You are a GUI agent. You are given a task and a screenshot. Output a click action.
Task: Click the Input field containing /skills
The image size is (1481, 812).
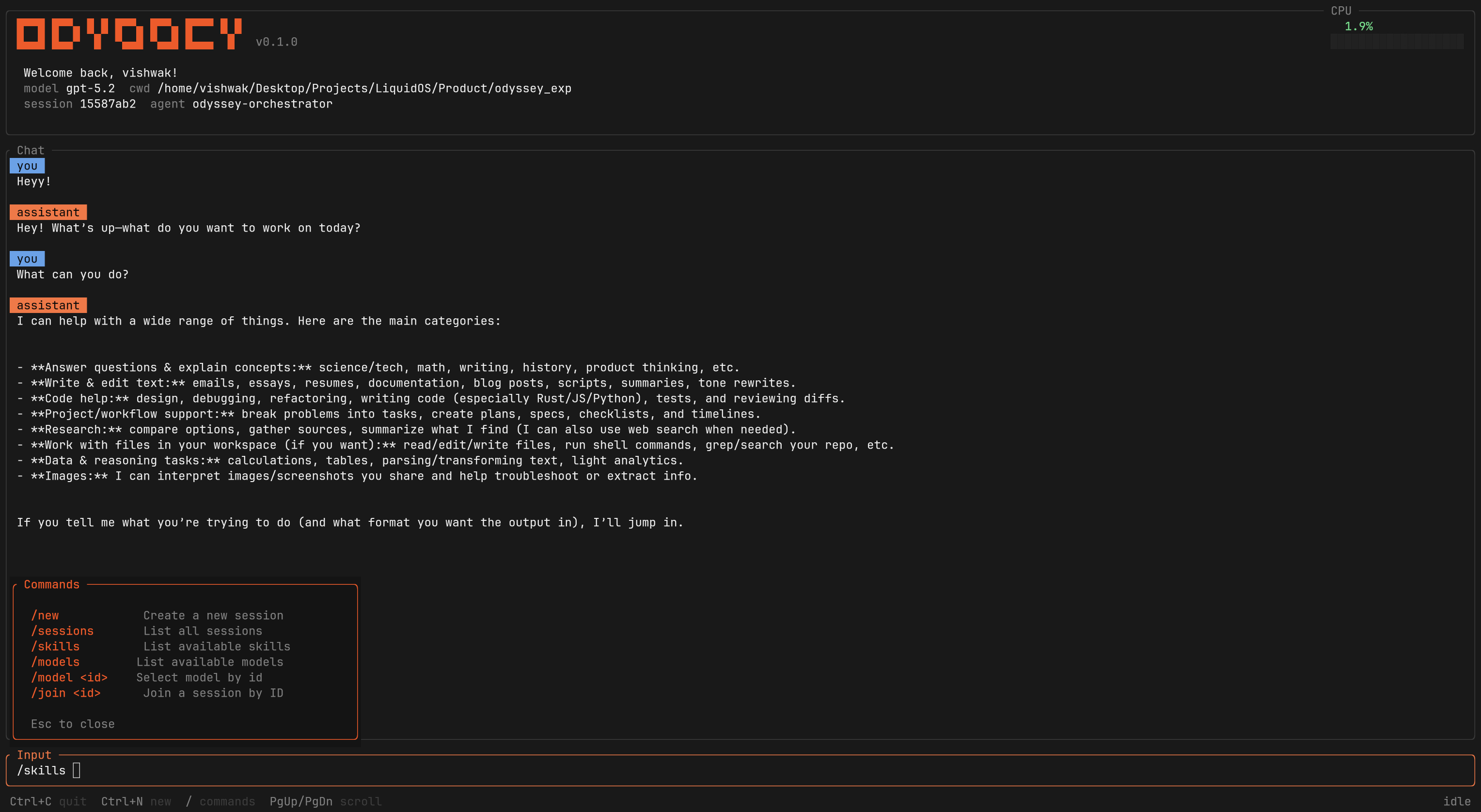(x=740, y=771)
